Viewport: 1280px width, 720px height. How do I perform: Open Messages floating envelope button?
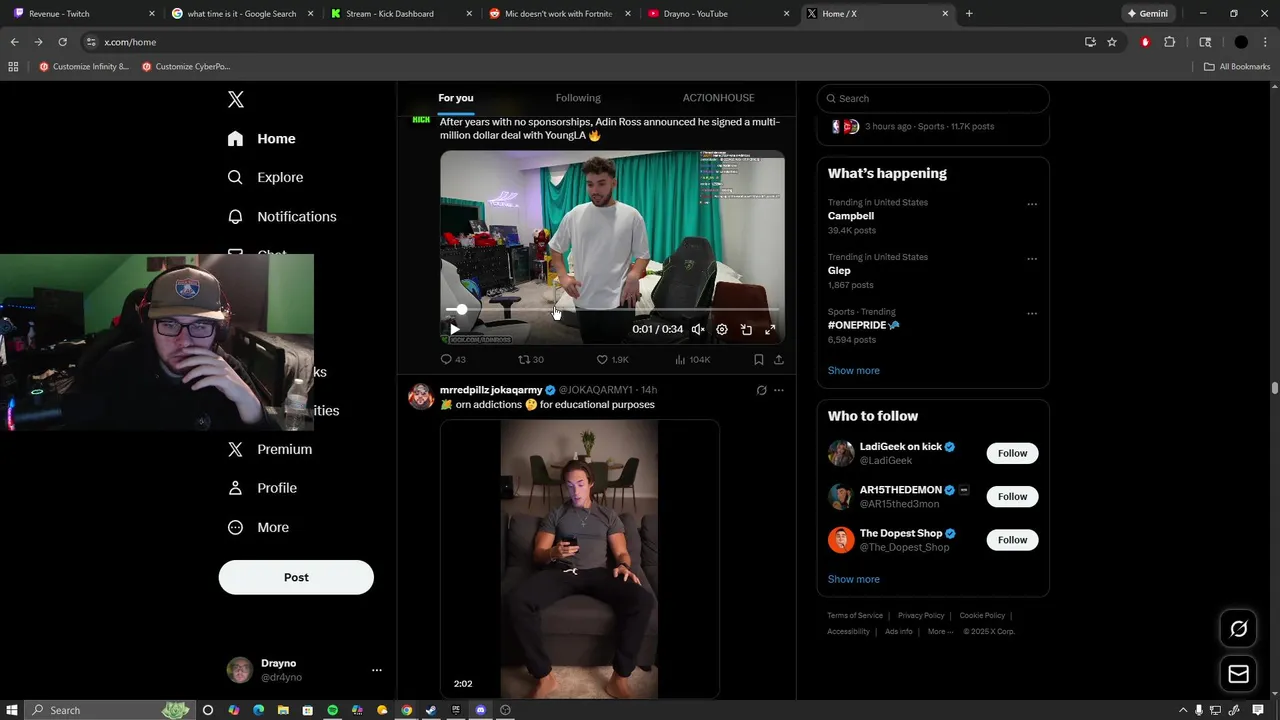click(1238, 674)
